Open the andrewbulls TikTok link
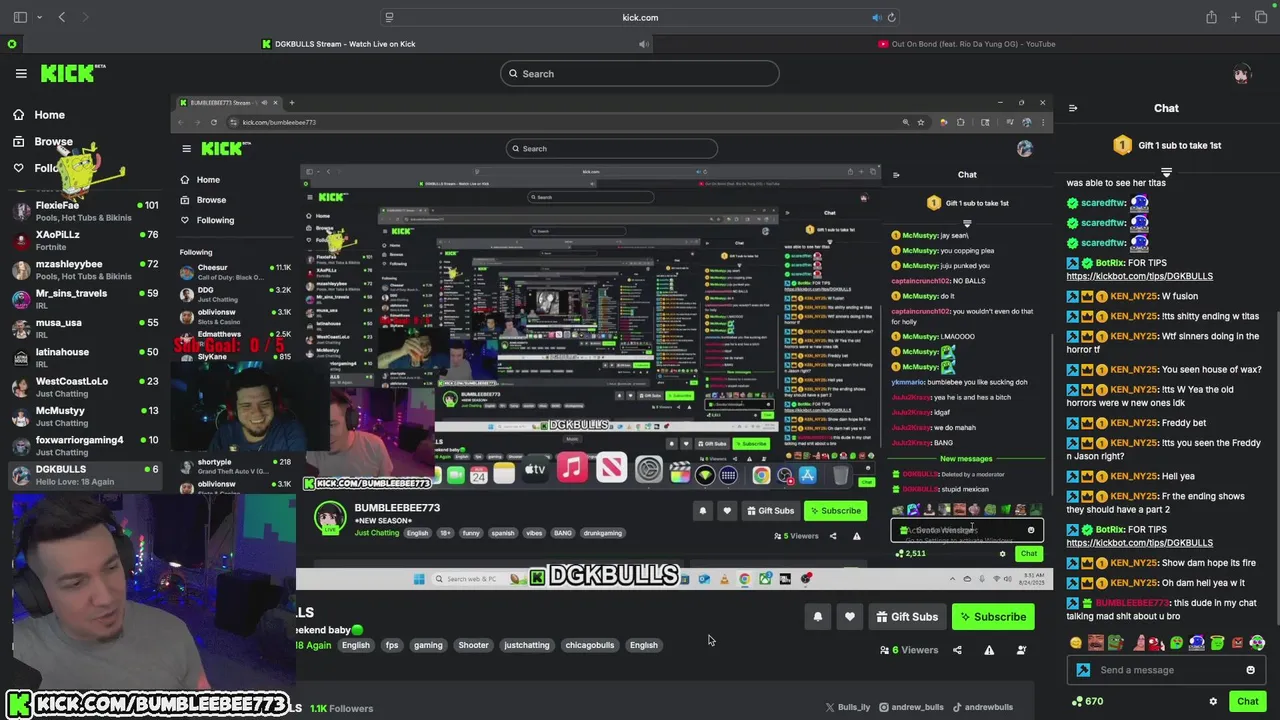The height and width of the screenshot is (720, 1280). point(983,708)
